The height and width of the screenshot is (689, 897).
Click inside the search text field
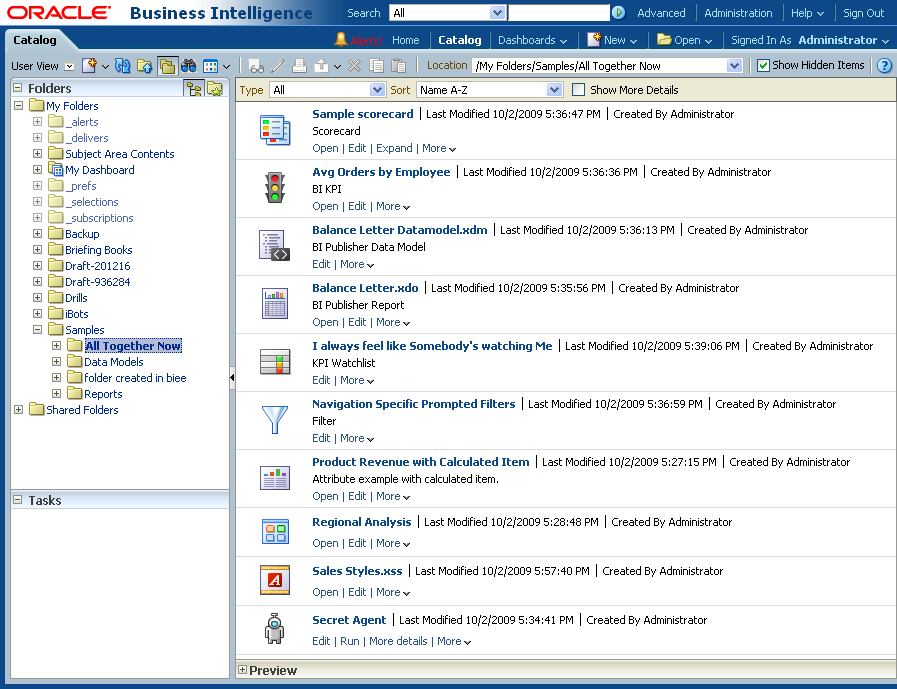[559, 13]
